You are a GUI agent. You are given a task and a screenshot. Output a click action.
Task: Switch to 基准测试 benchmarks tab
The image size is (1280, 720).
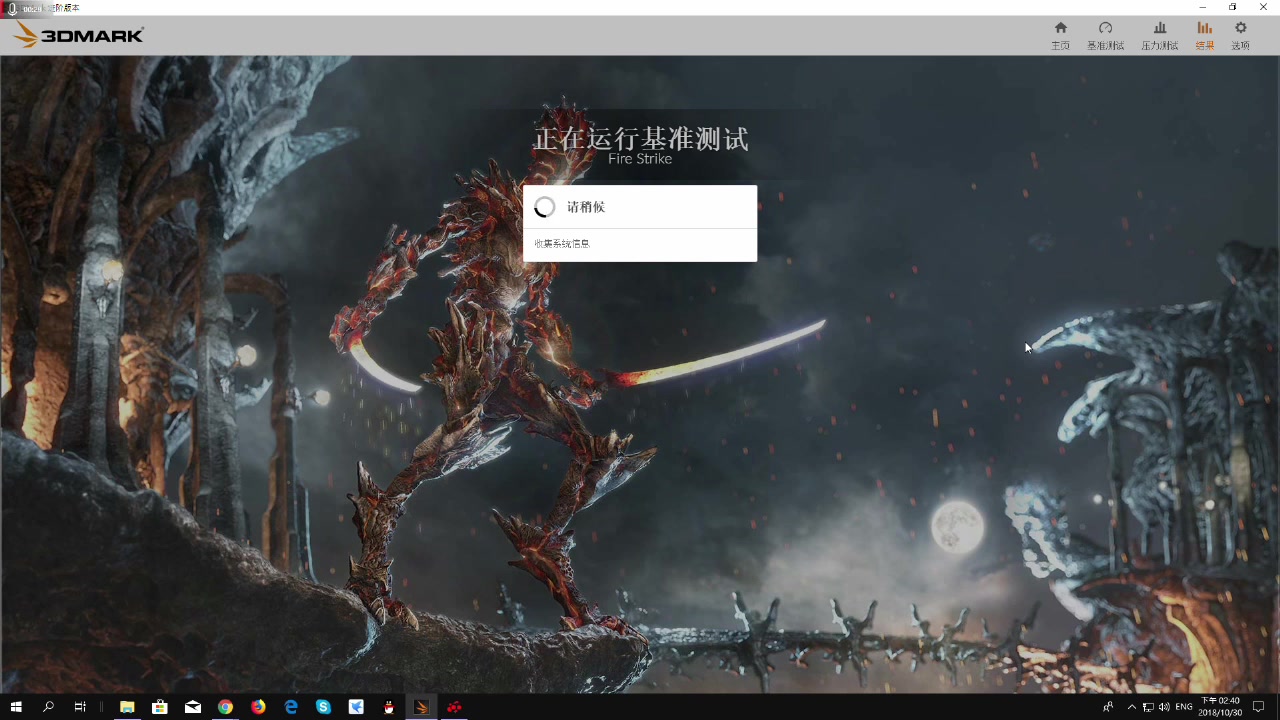pyautogui.click(x=1105, y=36)
